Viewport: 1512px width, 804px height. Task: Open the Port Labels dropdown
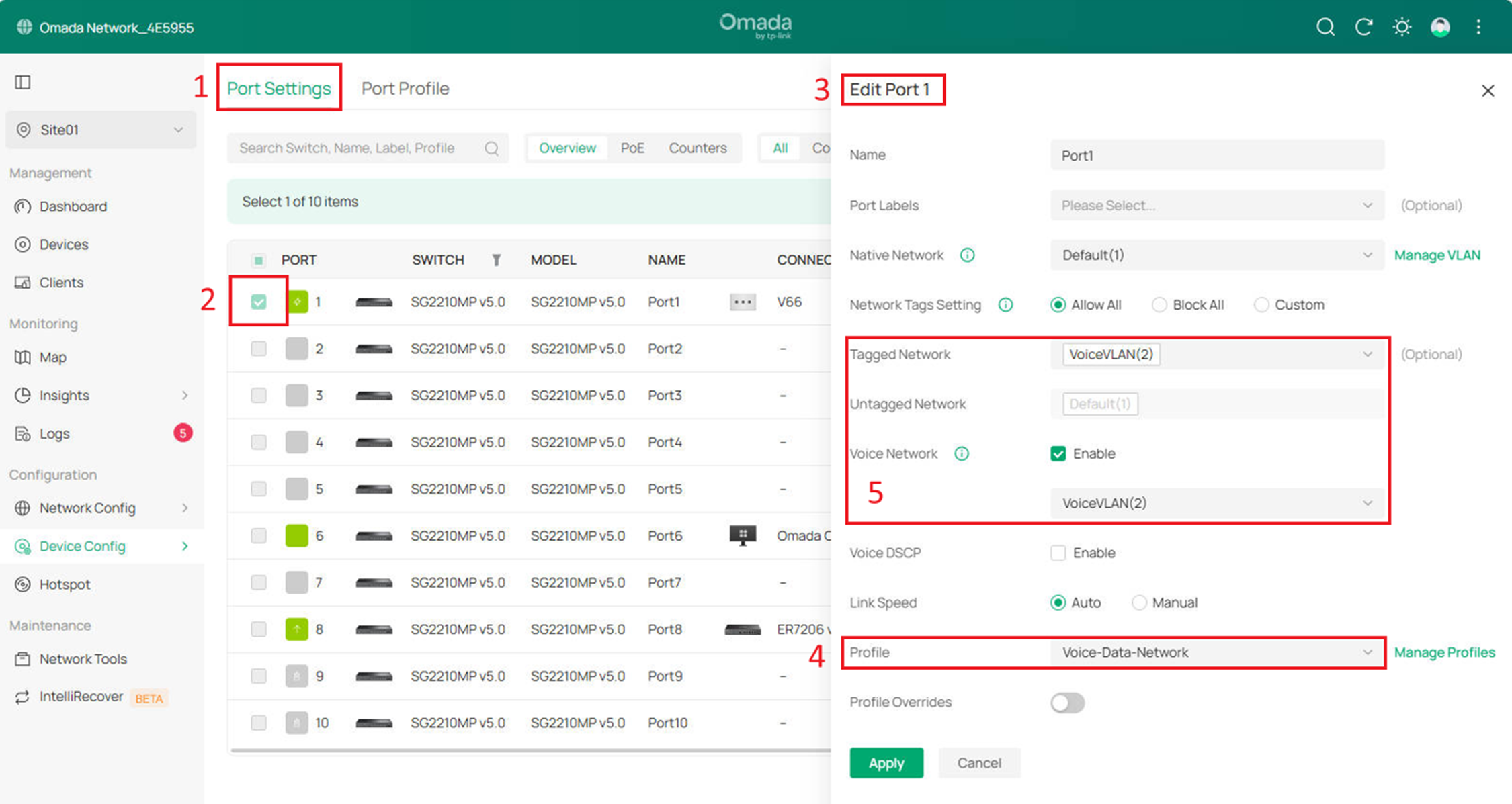pyautogui.click(x=1217, y=206)
